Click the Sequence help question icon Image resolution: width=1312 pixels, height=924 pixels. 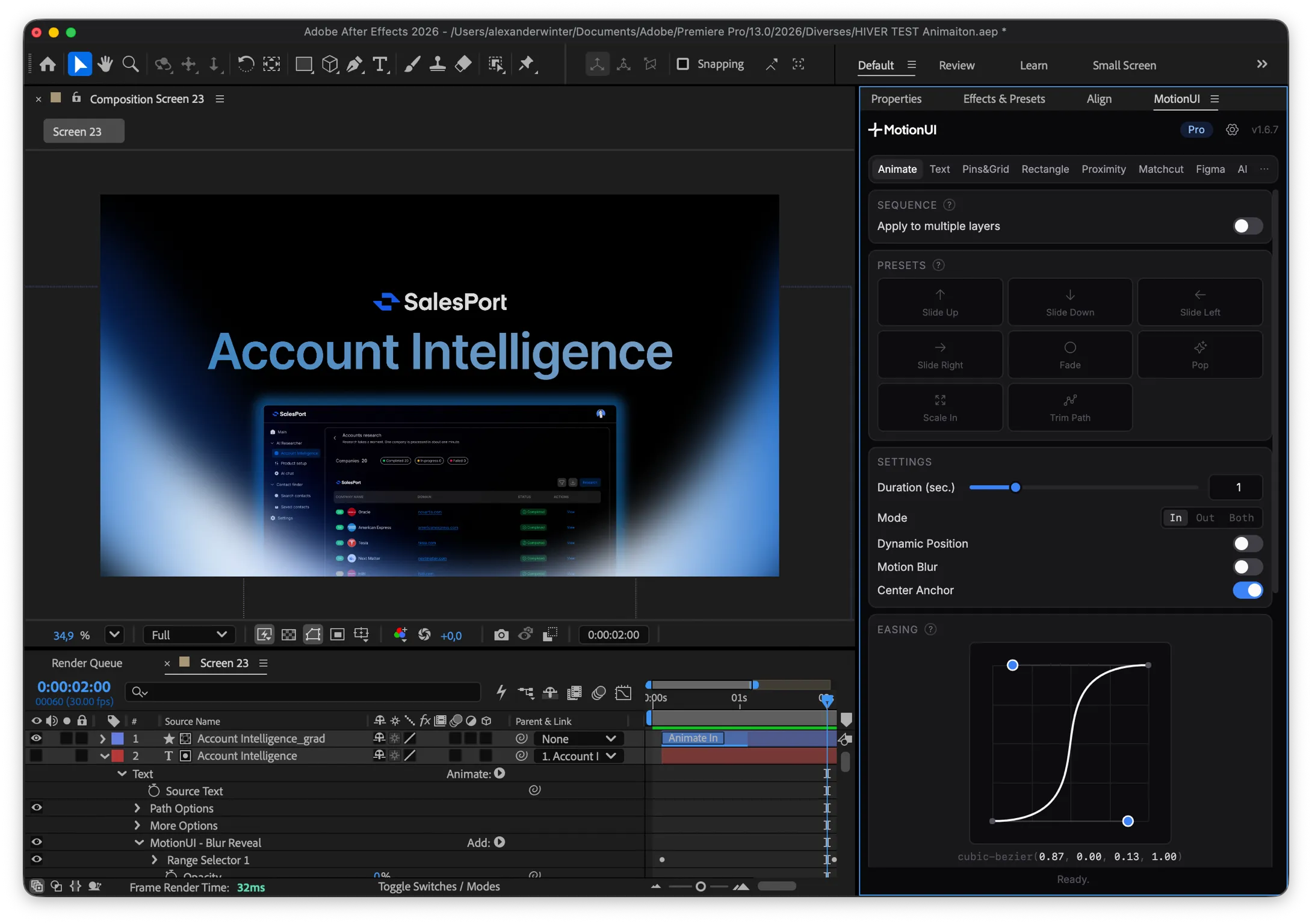pyautogui.click(x=949, y=205)
